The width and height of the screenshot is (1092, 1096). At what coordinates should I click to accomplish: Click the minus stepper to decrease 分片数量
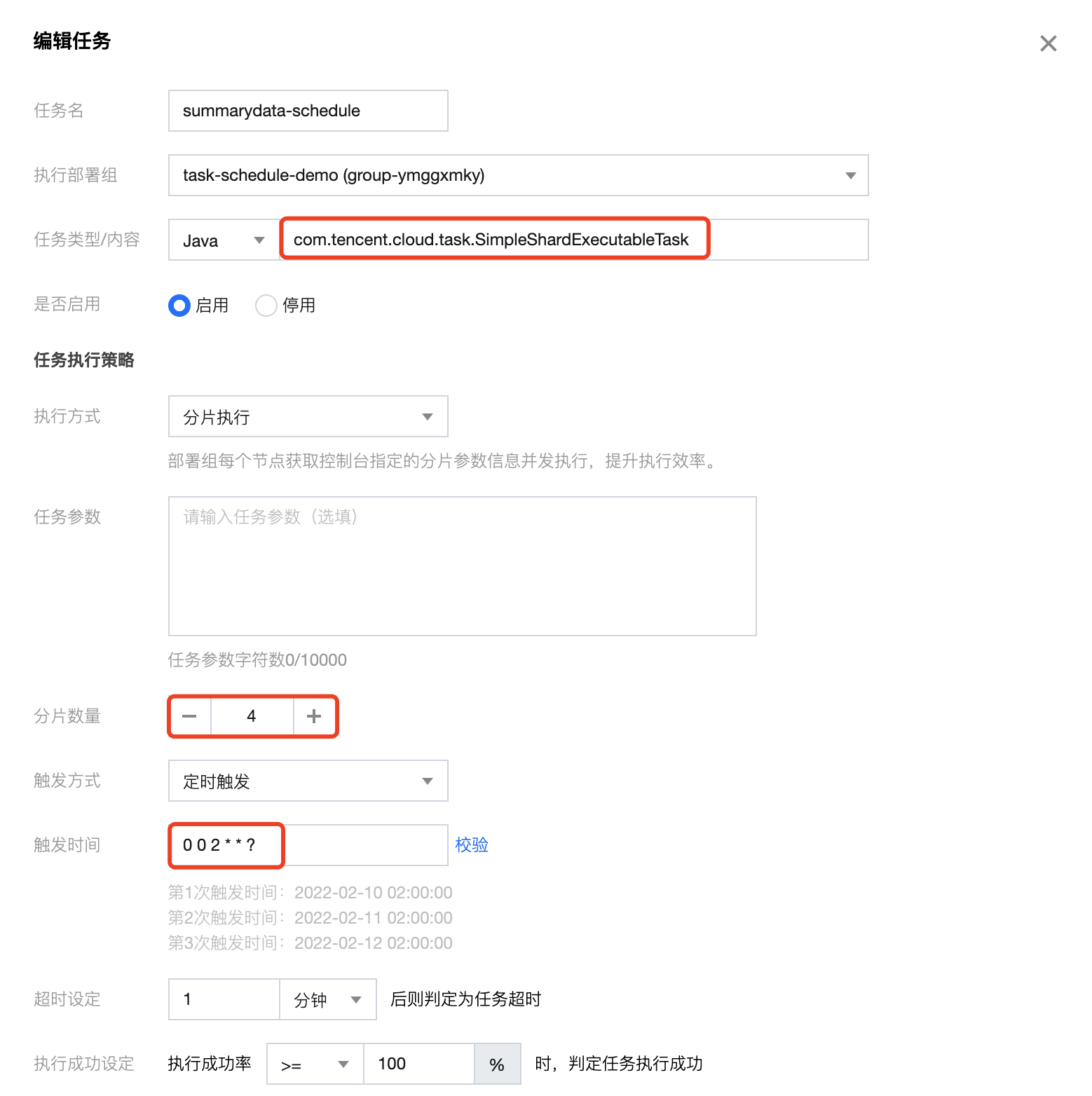(x=189, y=716)
